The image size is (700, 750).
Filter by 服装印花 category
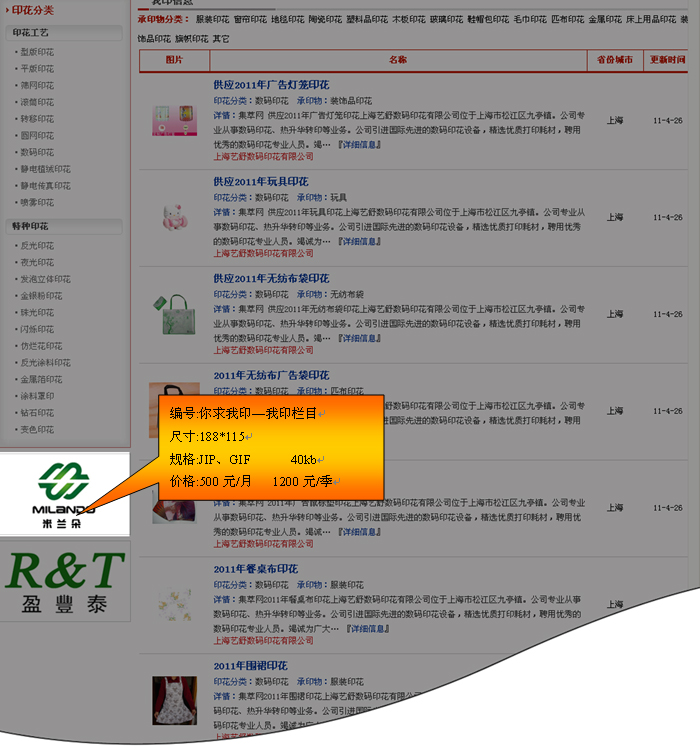point(212,19)
